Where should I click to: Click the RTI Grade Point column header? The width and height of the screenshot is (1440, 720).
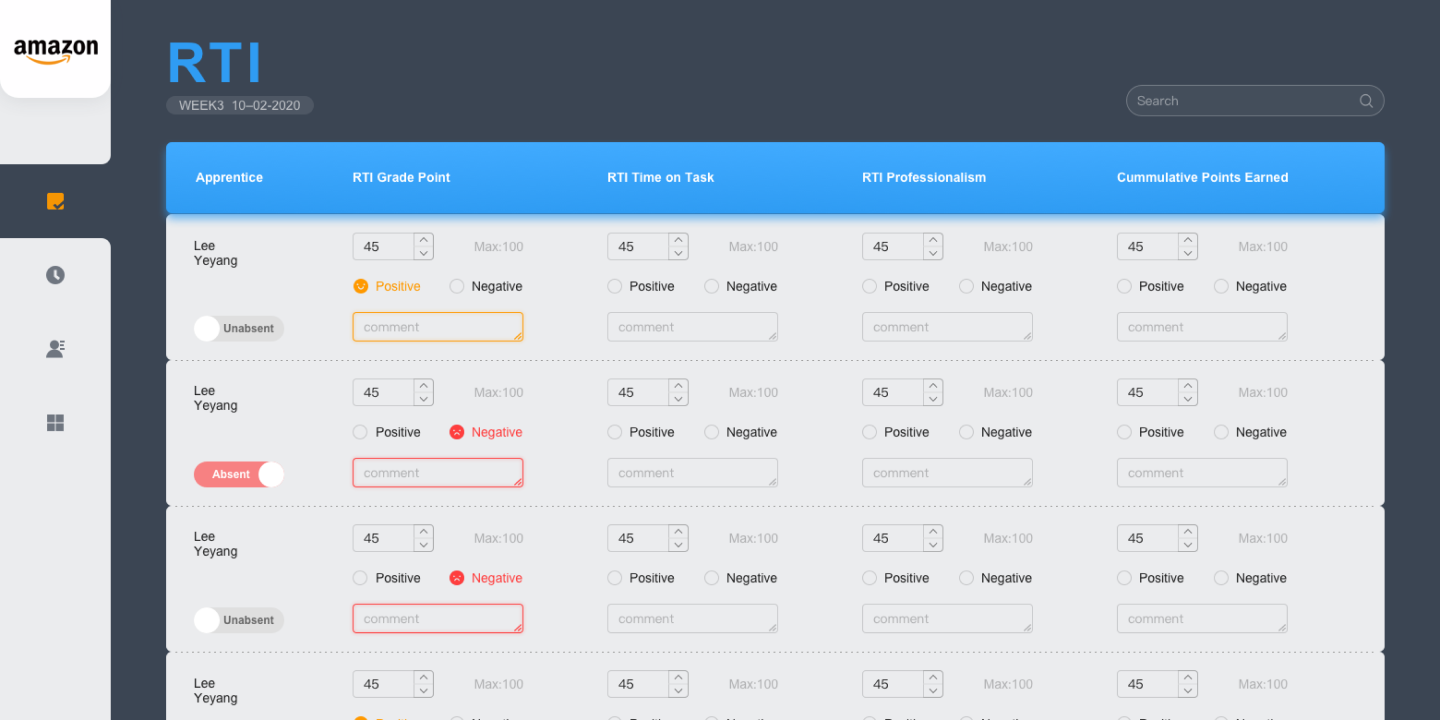pos(401,178)
